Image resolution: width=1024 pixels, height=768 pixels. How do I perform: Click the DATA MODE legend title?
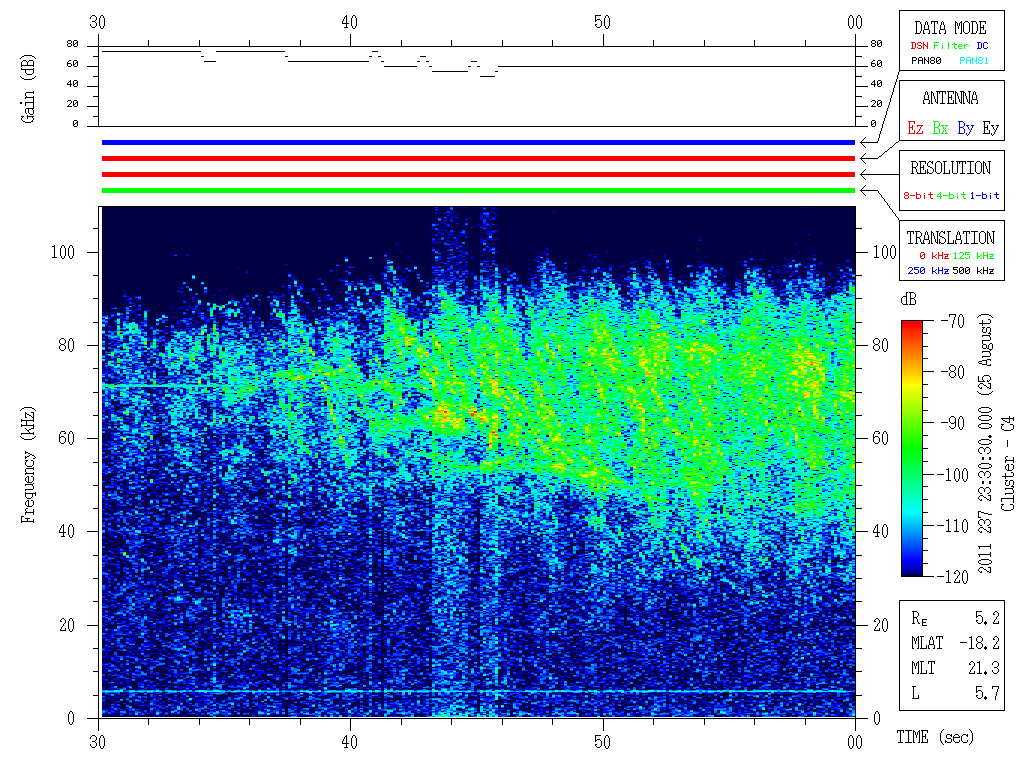click(950, 28)
